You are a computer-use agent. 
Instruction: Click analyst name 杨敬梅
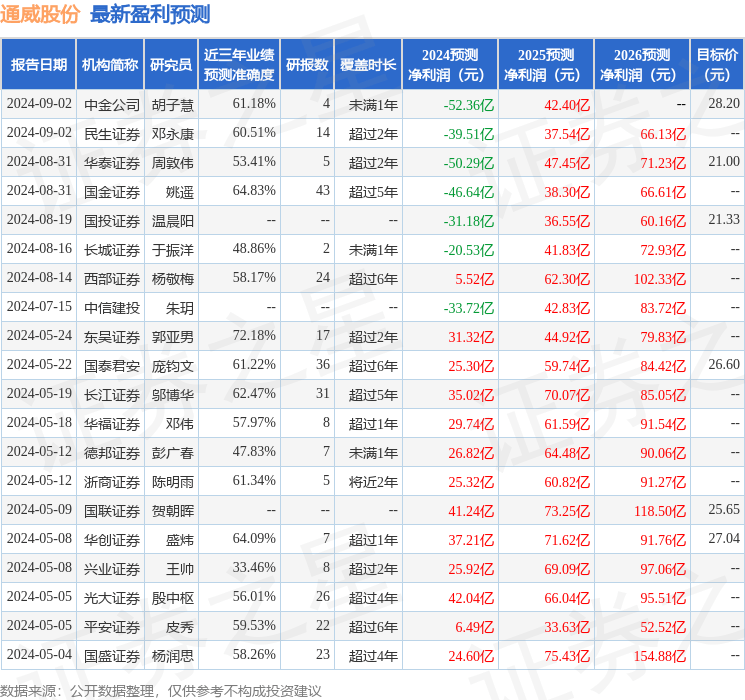pyautogui.click(x=172, y=278)
